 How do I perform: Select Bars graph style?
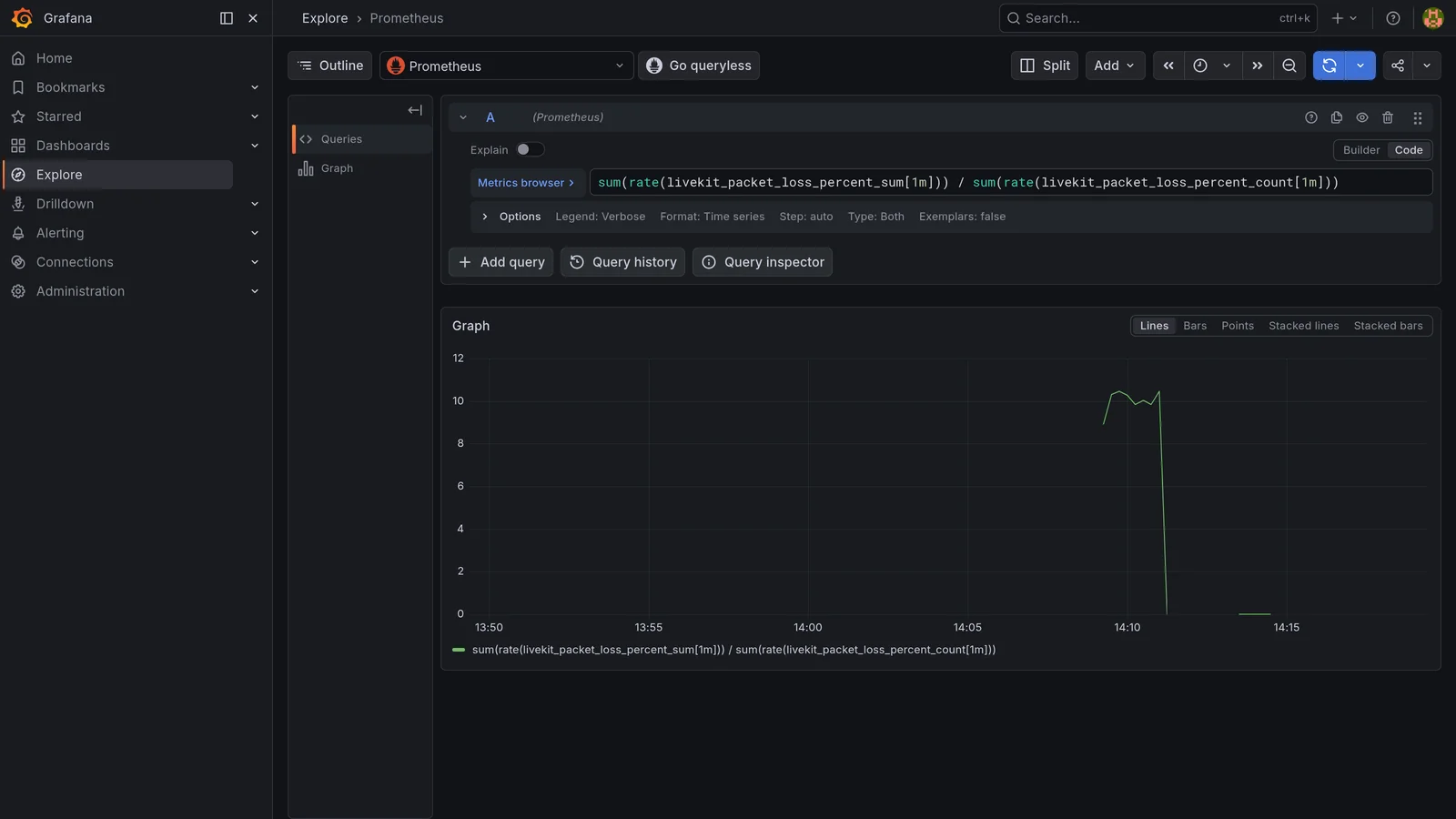1195,326
